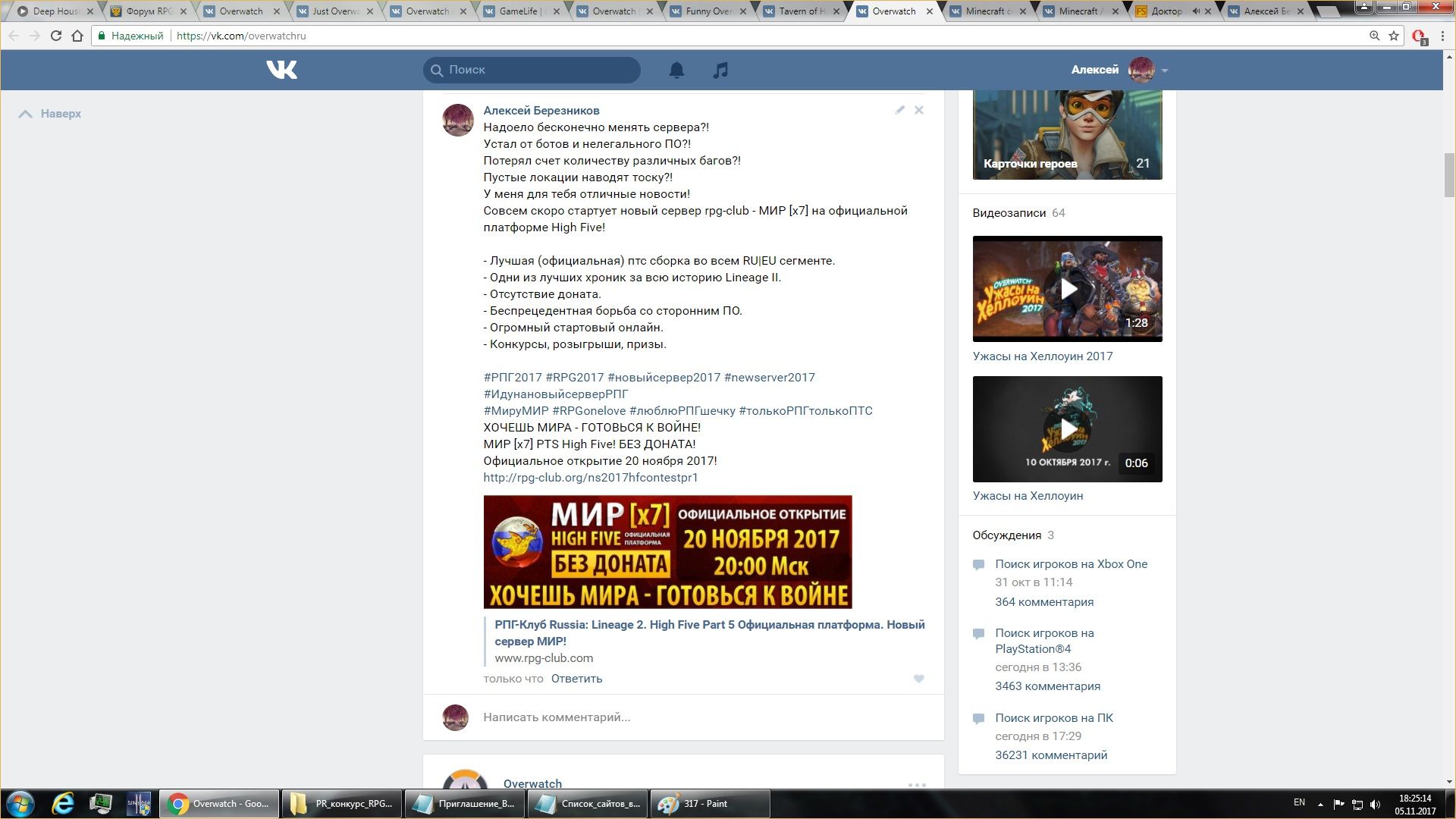The width and height of the screenshot is (1456, 819).
Task: Click in the VK search field
Action: coord(532,70)
